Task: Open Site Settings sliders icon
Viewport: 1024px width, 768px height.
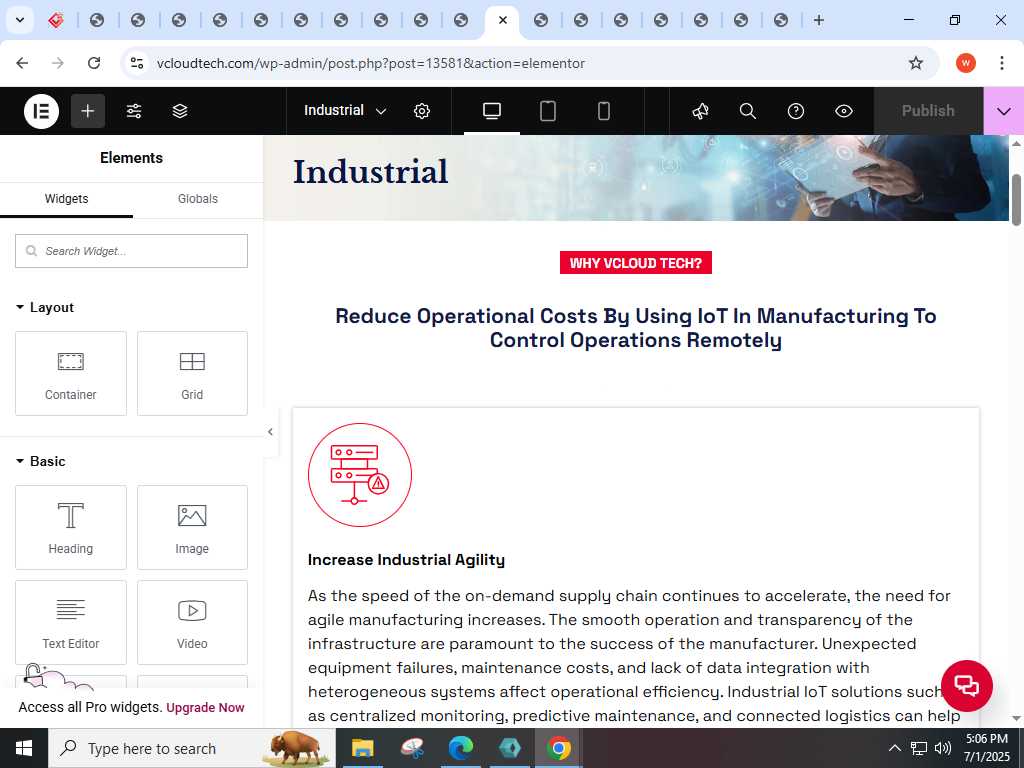Action: pyautogui.click(x=134, y=111)
